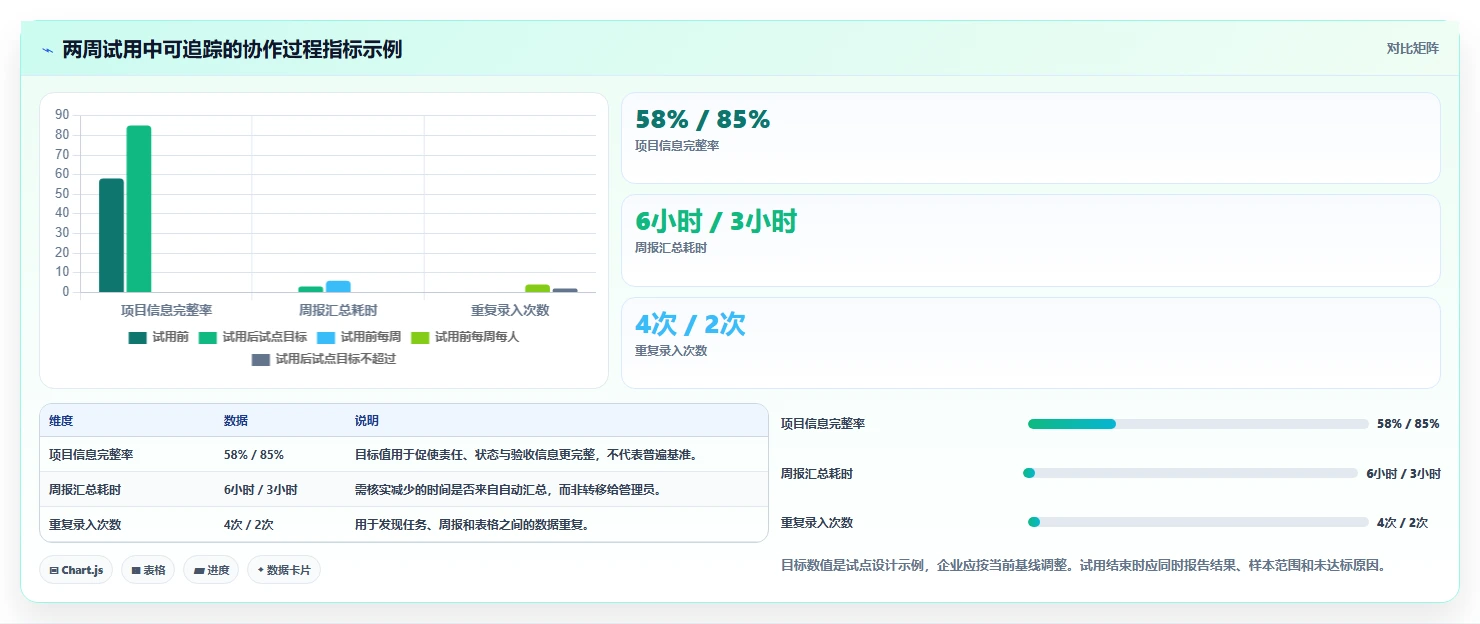Click the 表格 tag chip
1480x624 pixels.
148,570
